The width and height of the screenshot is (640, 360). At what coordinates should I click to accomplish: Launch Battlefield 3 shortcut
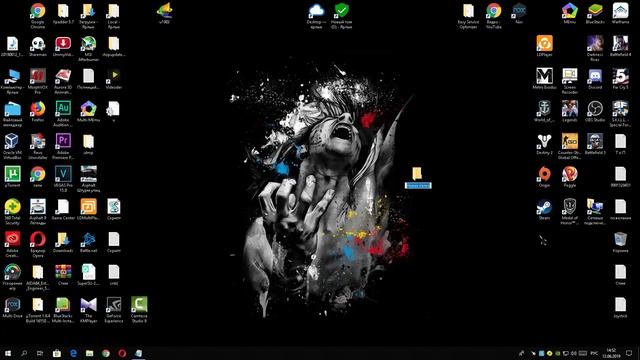pyautogui.click(x=595, y=144)
